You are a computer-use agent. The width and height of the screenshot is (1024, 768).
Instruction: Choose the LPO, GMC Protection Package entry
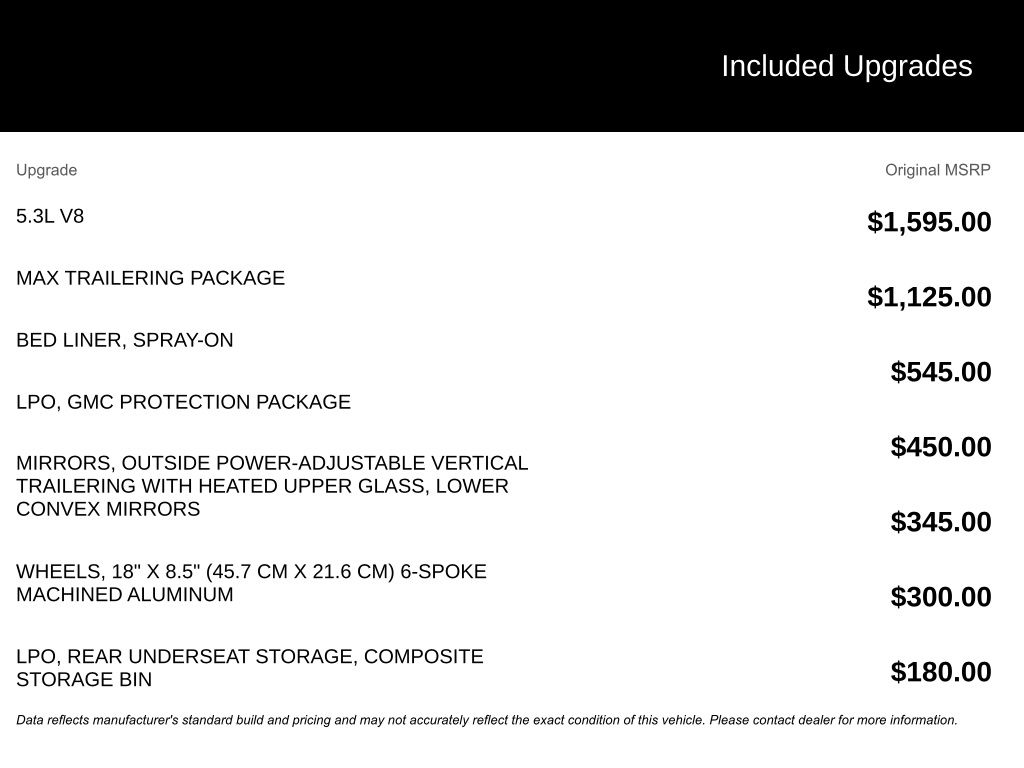pos(183,402)
